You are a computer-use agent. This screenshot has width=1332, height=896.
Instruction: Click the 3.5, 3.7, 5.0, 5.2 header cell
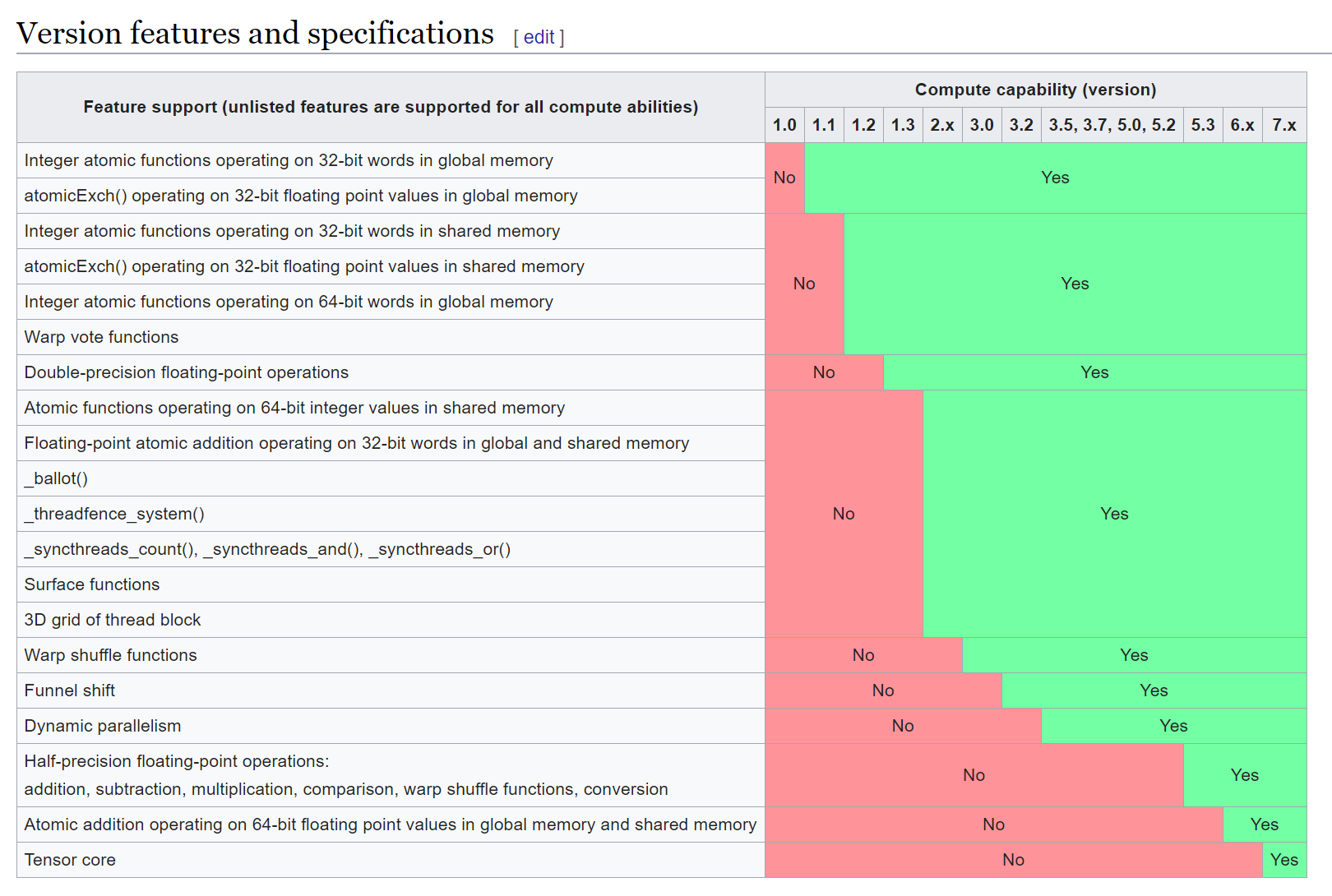[x=1112, y=124]
